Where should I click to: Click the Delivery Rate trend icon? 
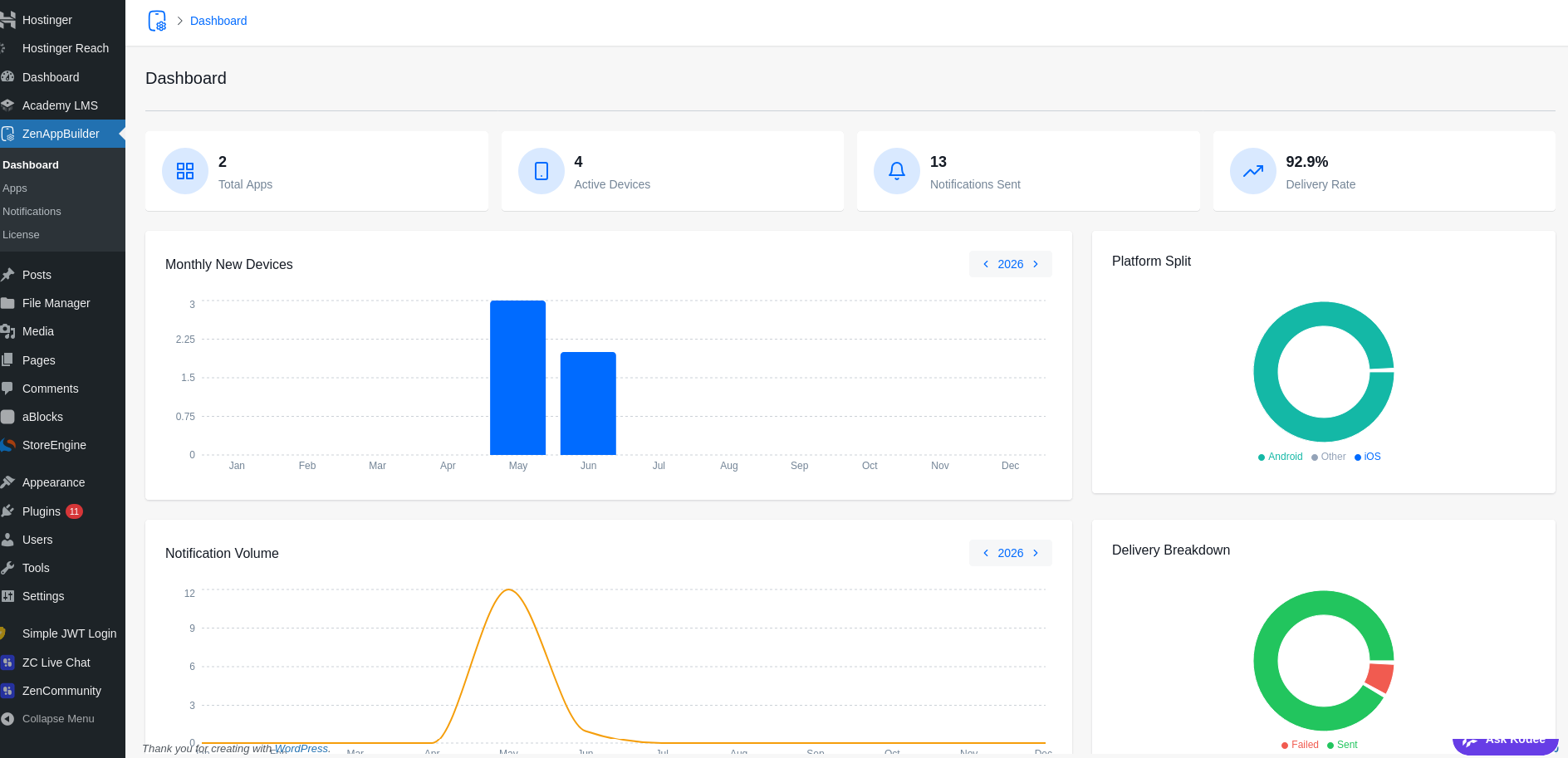coord(1253,171)
